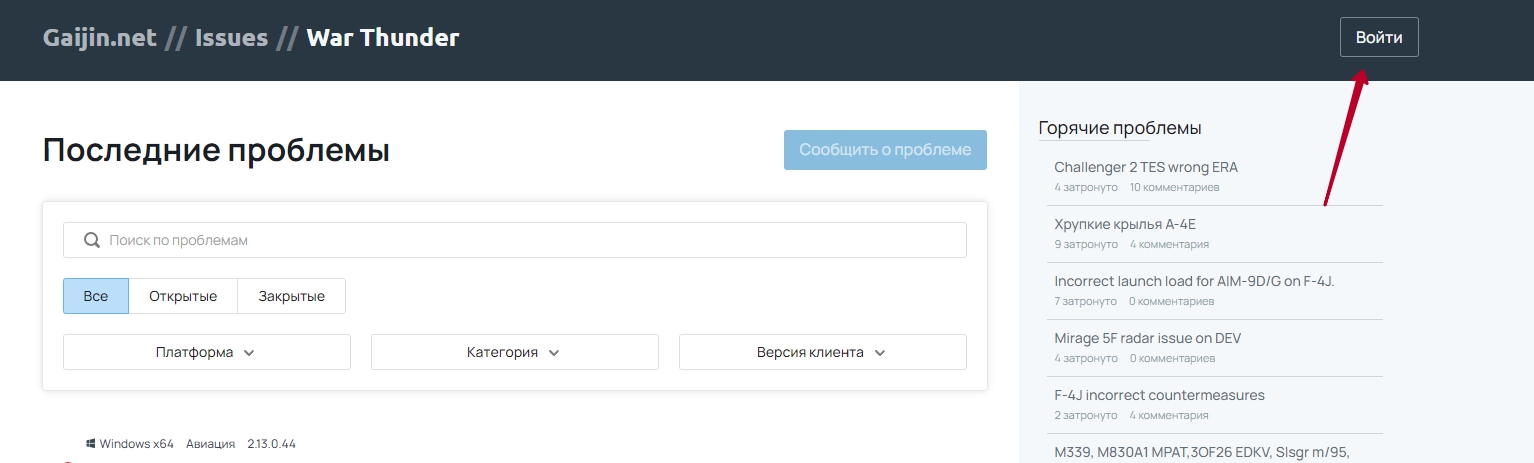1534x463 pixels.
Task: Expand the Категория dropdown
Action: 515,352
